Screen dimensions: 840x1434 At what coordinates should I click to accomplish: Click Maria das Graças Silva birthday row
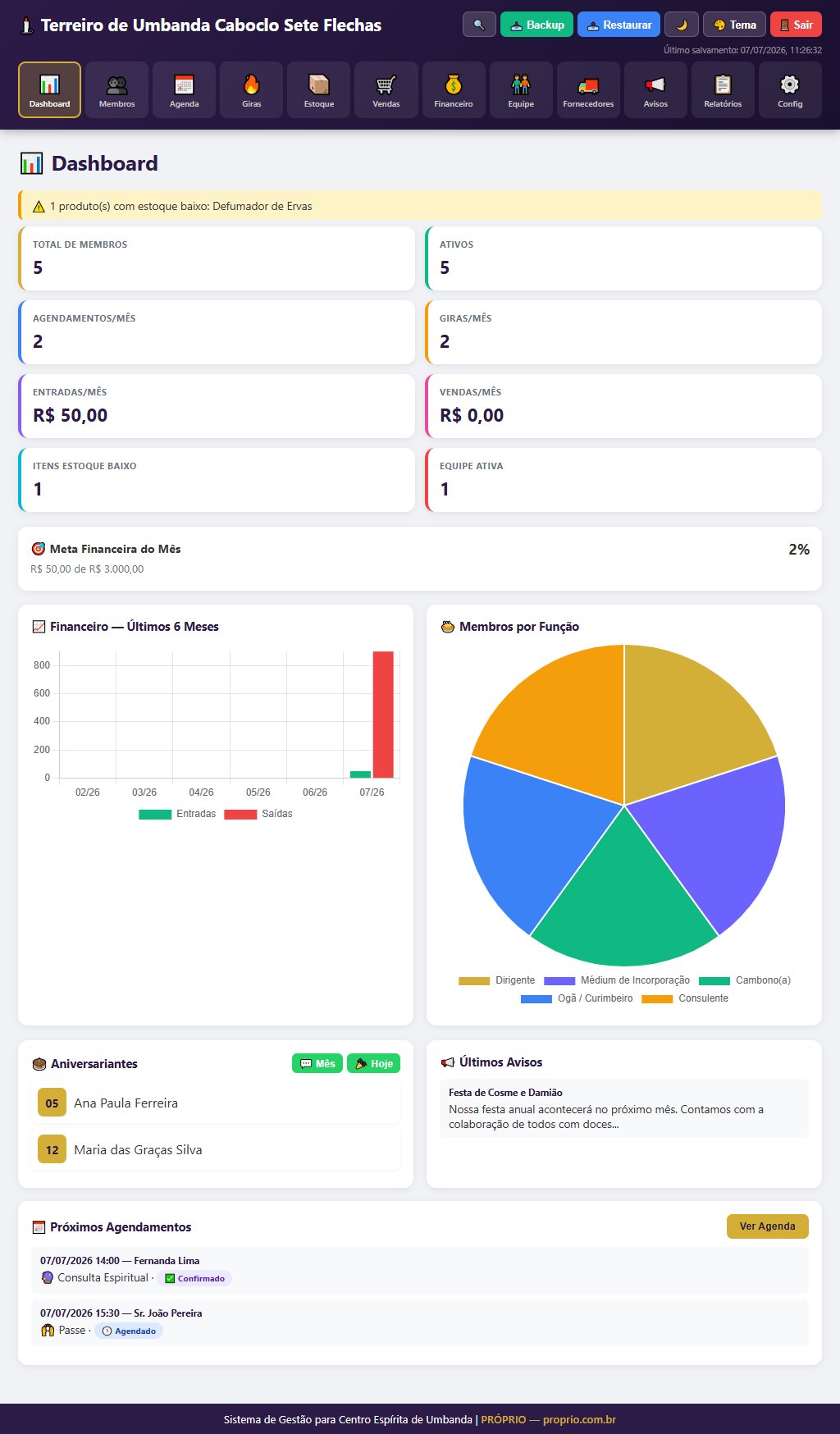tap(216, 1150)
